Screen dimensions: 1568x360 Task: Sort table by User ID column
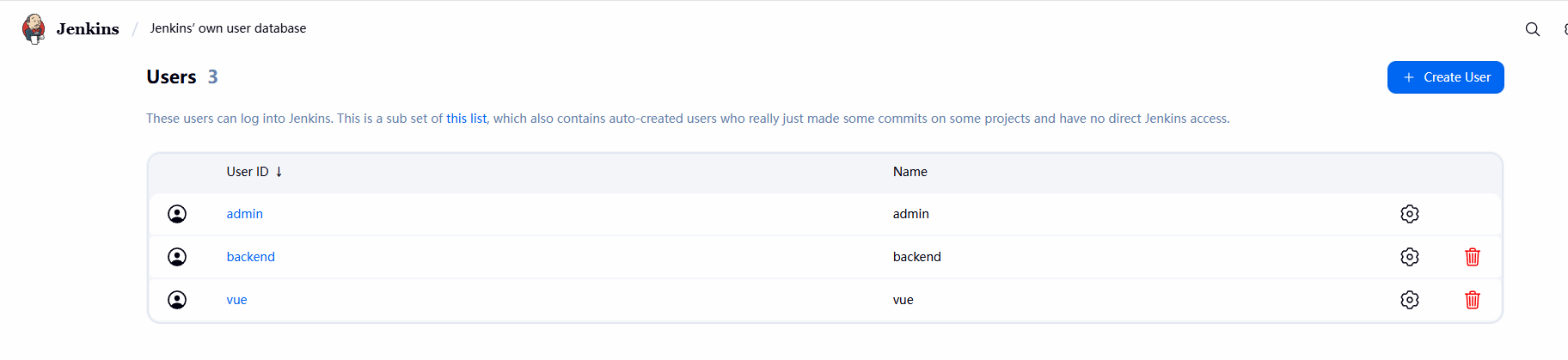click(248, 172)
